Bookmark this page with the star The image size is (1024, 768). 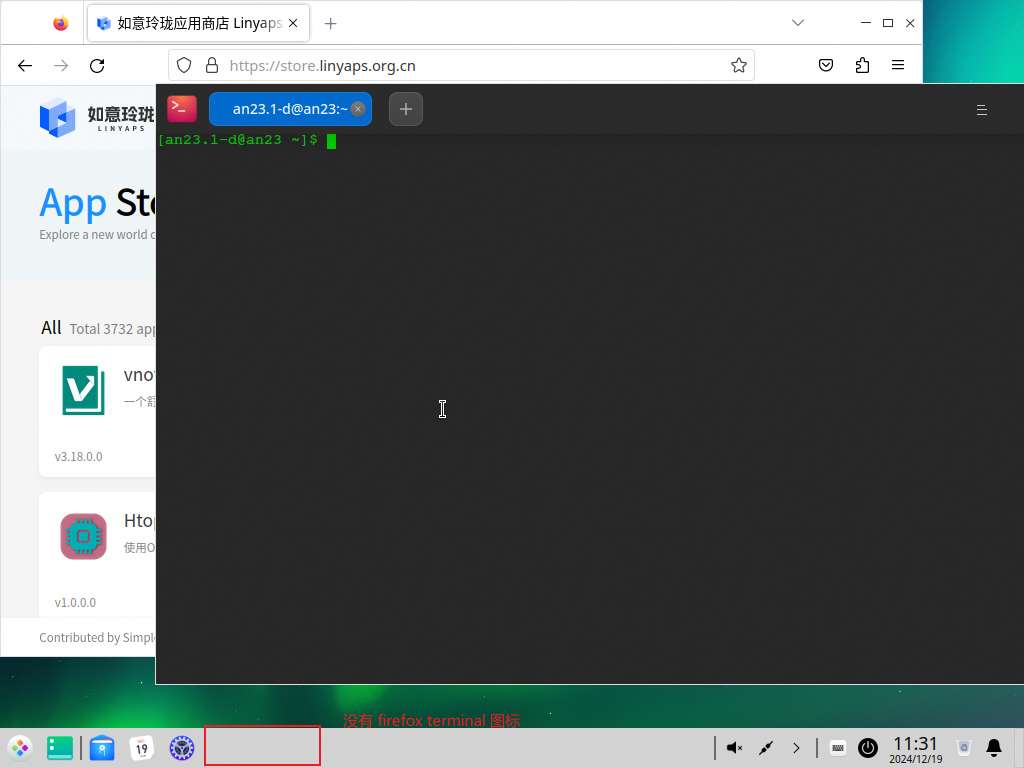(739, 65)
